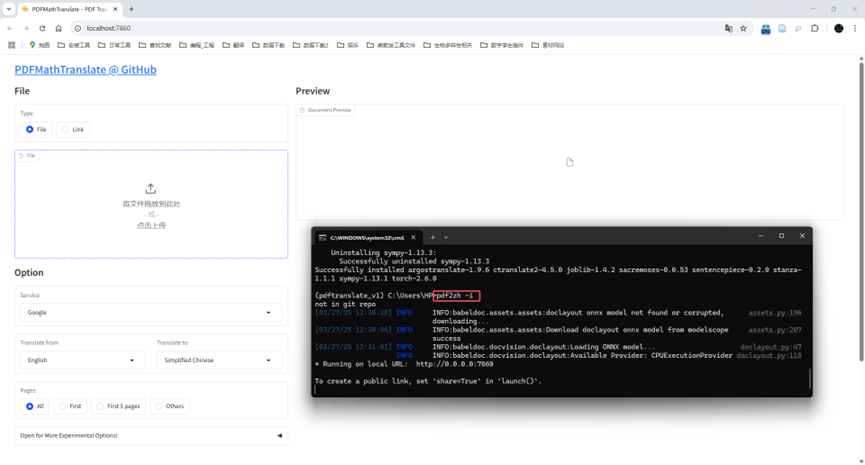The width and height of the screenshot is (865, 465).
Task: Maximize the terminal window
Action: pos(781,236)
